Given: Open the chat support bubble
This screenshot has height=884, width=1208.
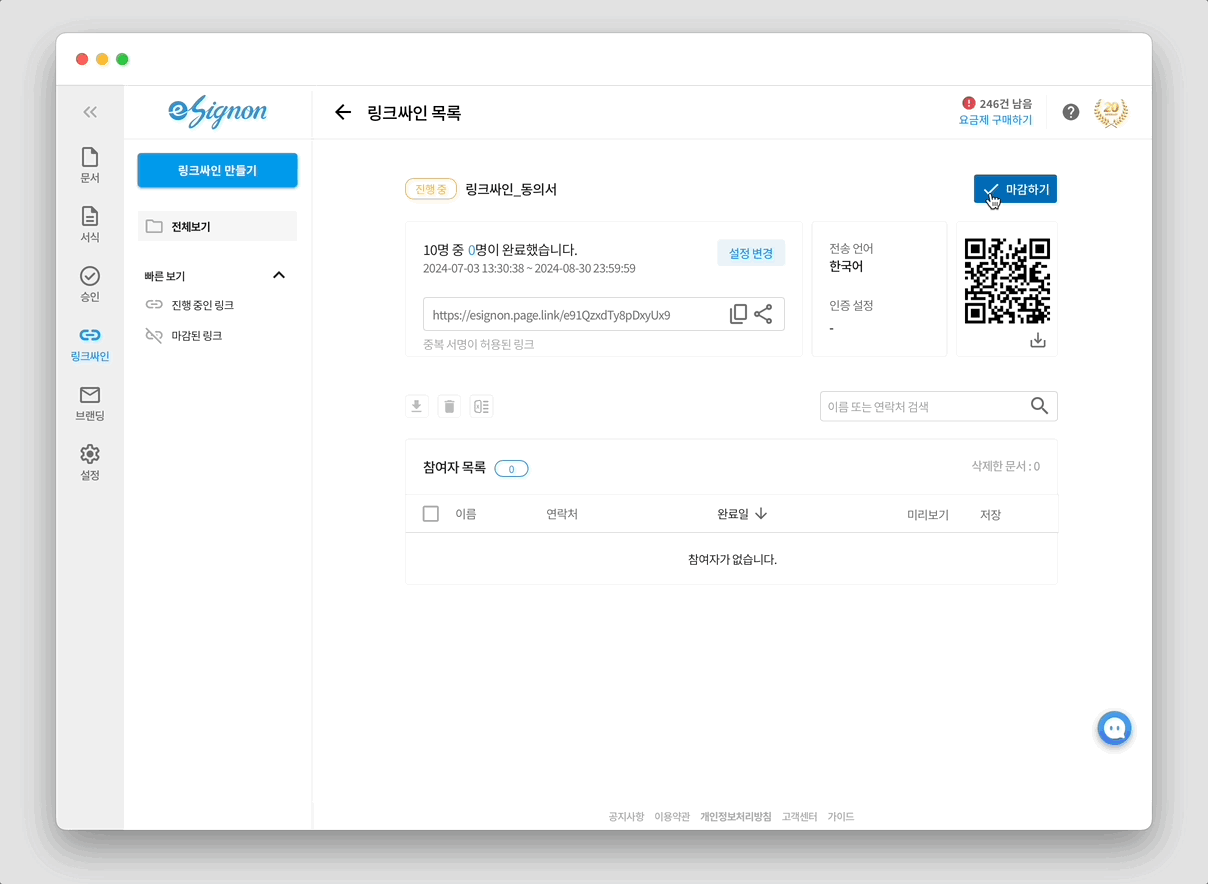Looking at the screenshot, I should pos(1113,728).
